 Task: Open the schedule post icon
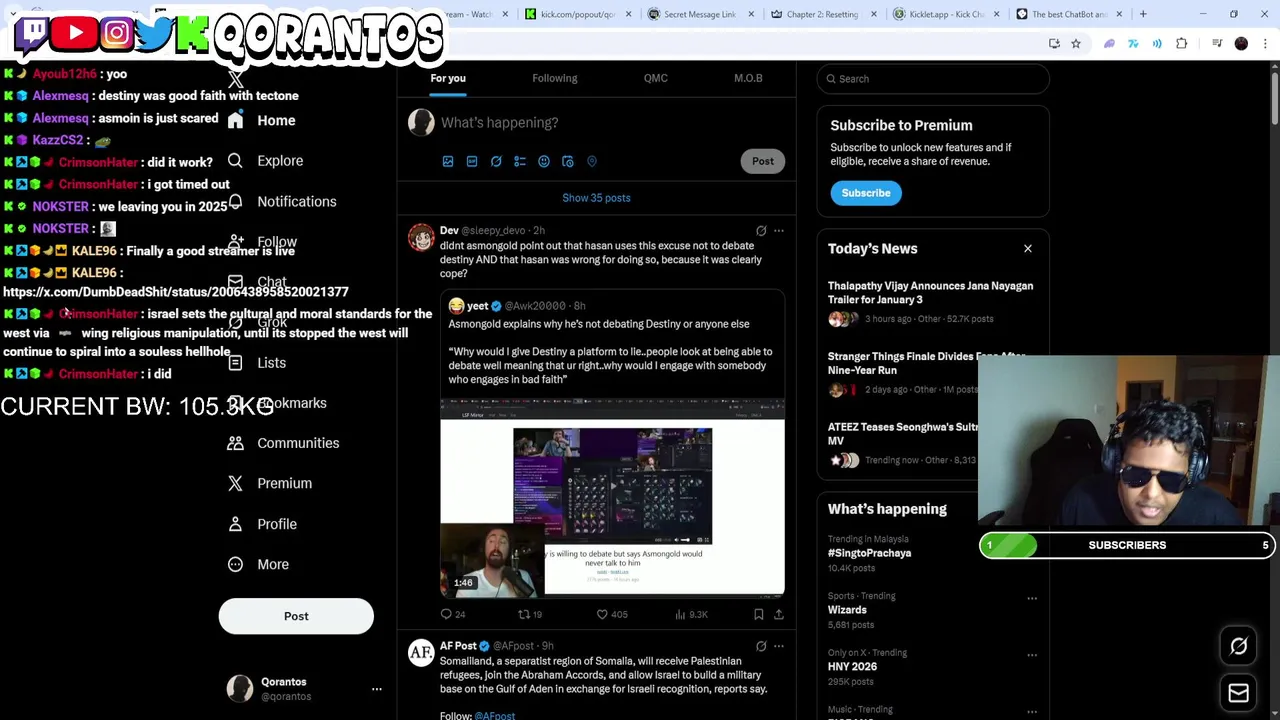pos(568,161)
